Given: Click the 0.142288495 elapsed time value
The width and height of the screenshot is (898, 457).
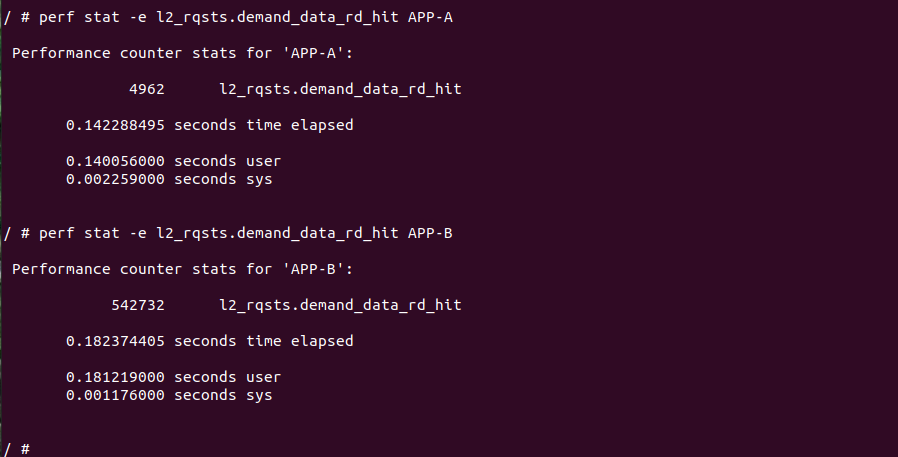Looking at the screenshot, I should (x=118, y=125).
